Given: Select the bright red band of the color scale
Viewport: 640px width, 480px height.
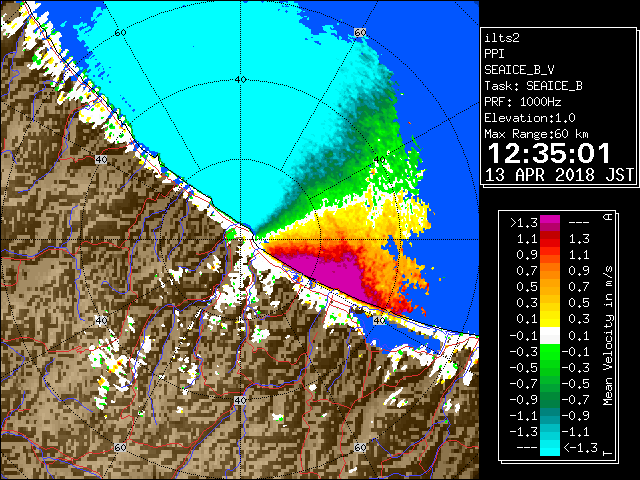Looking at the screenshot, I should pos(550,243).
